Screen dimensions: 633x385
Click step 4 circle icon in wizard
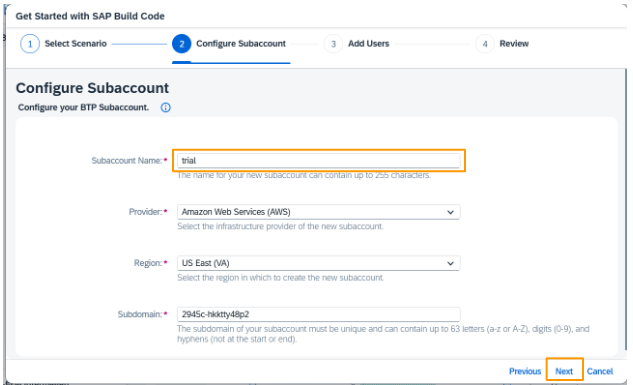pyautogui.click(x=485, y=44)
